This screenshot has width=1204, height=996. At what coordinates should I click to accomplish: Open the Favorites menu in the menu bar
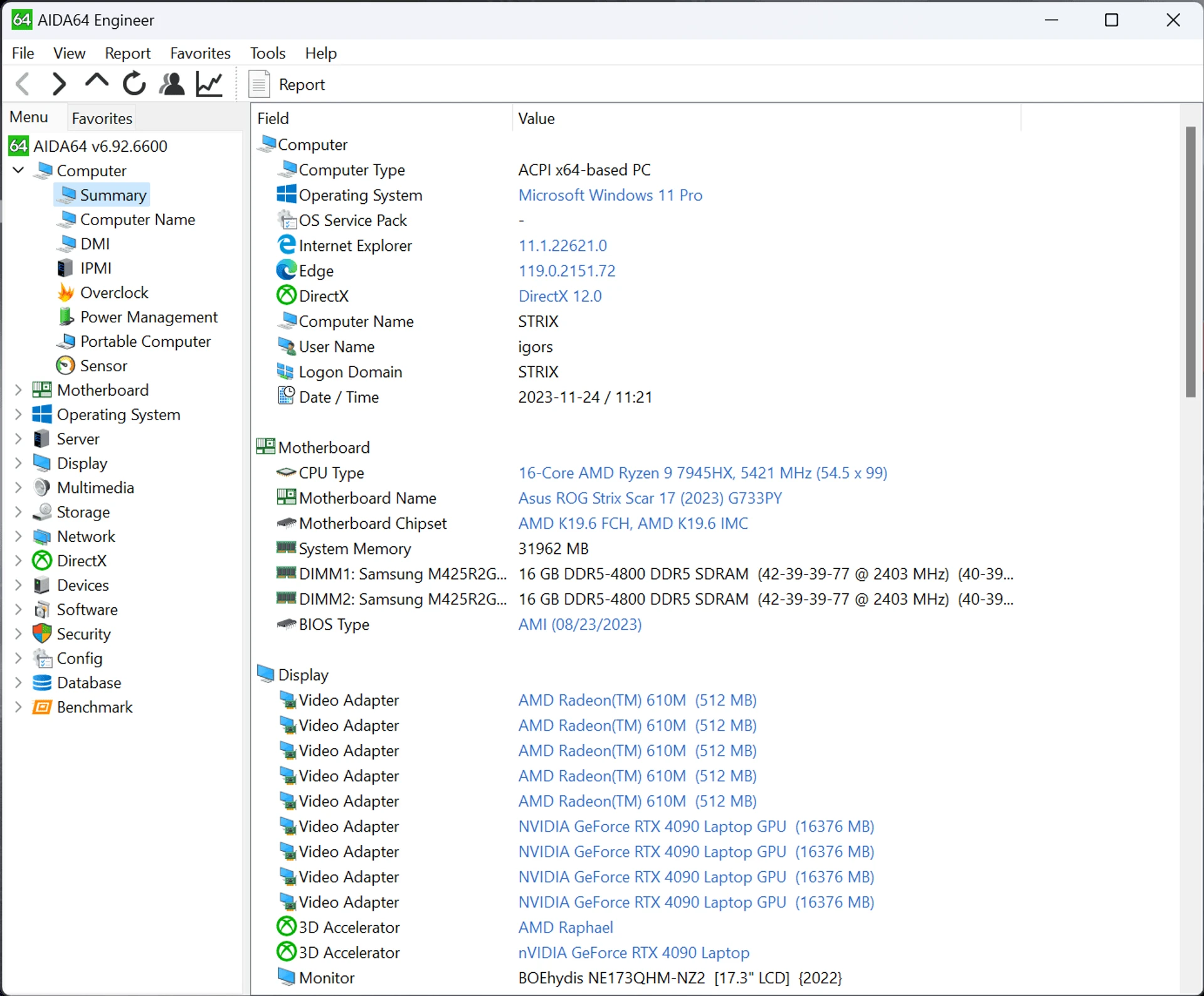pyautogui.click(x=200, y=53)
